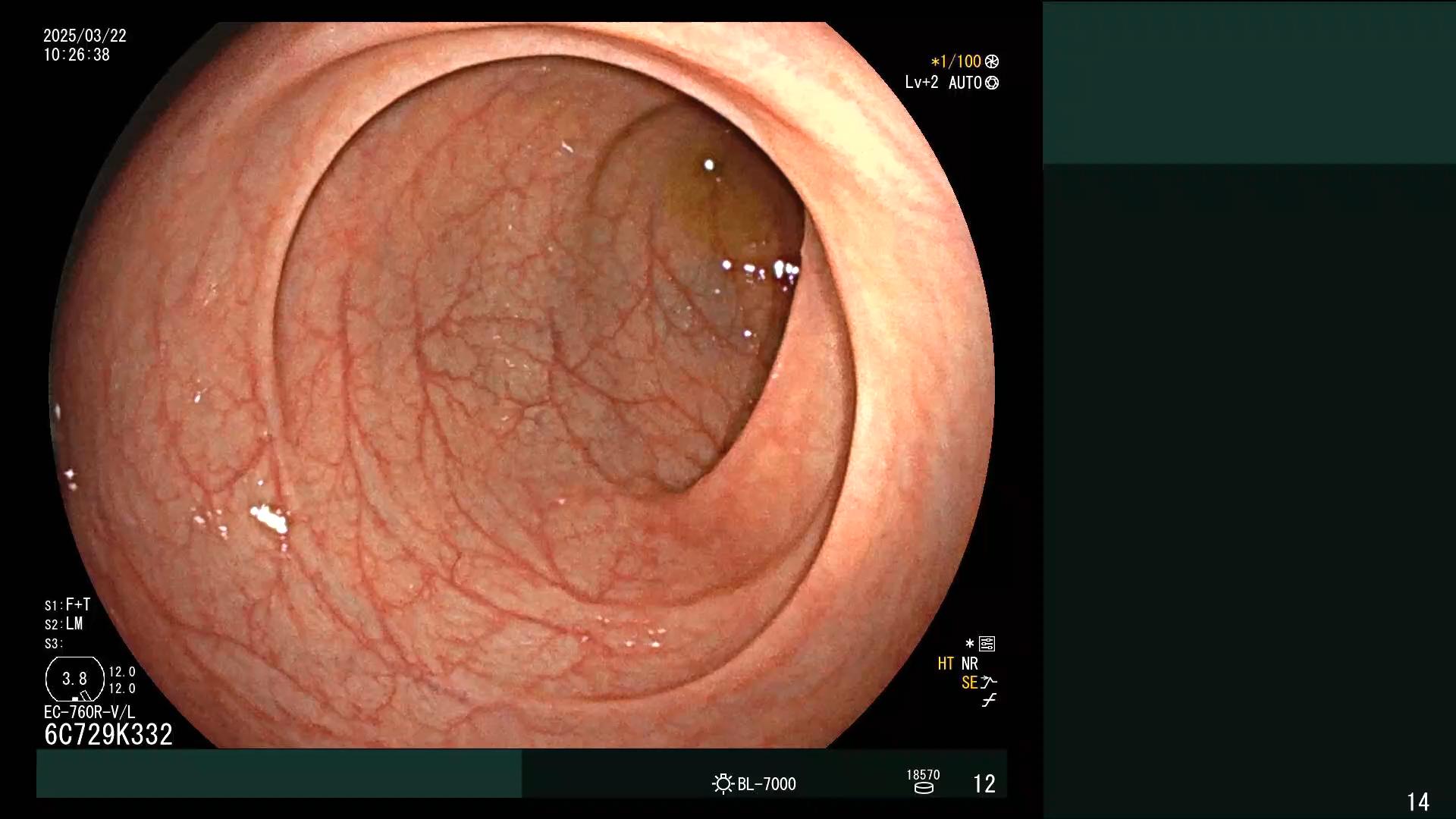Click the structure emphasis curve icon next to SE

[x=988, y=682]
